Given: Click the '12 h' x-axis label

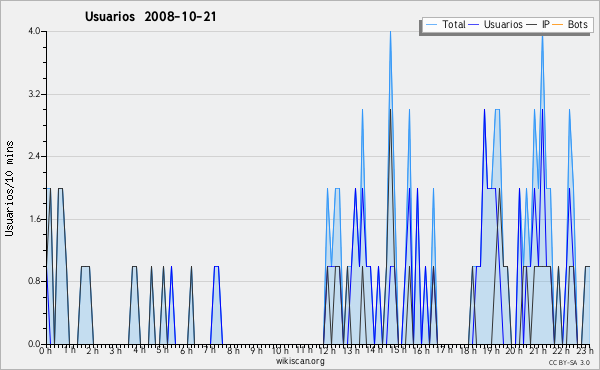Looking at the screenshot, I should pyautogui.click(x=328, y=350).
